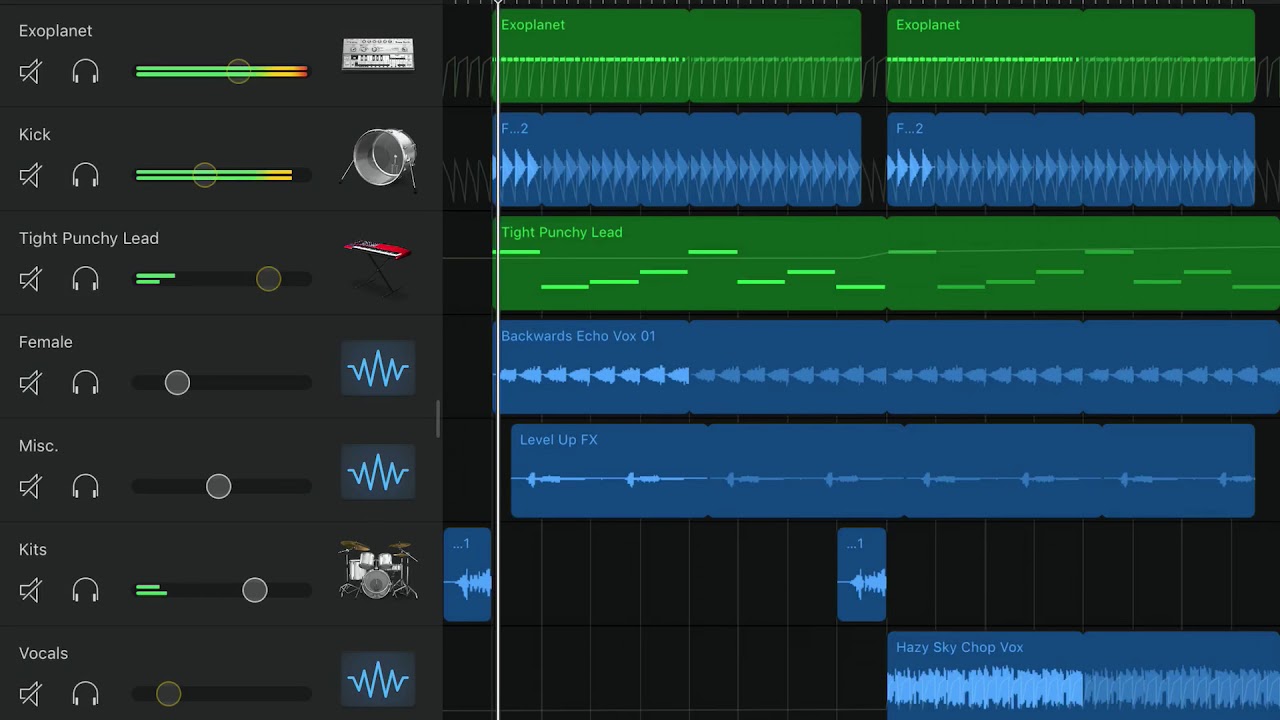The image size is (1280, 720).
Task: Select the Misc. track name
Action: 39,446
